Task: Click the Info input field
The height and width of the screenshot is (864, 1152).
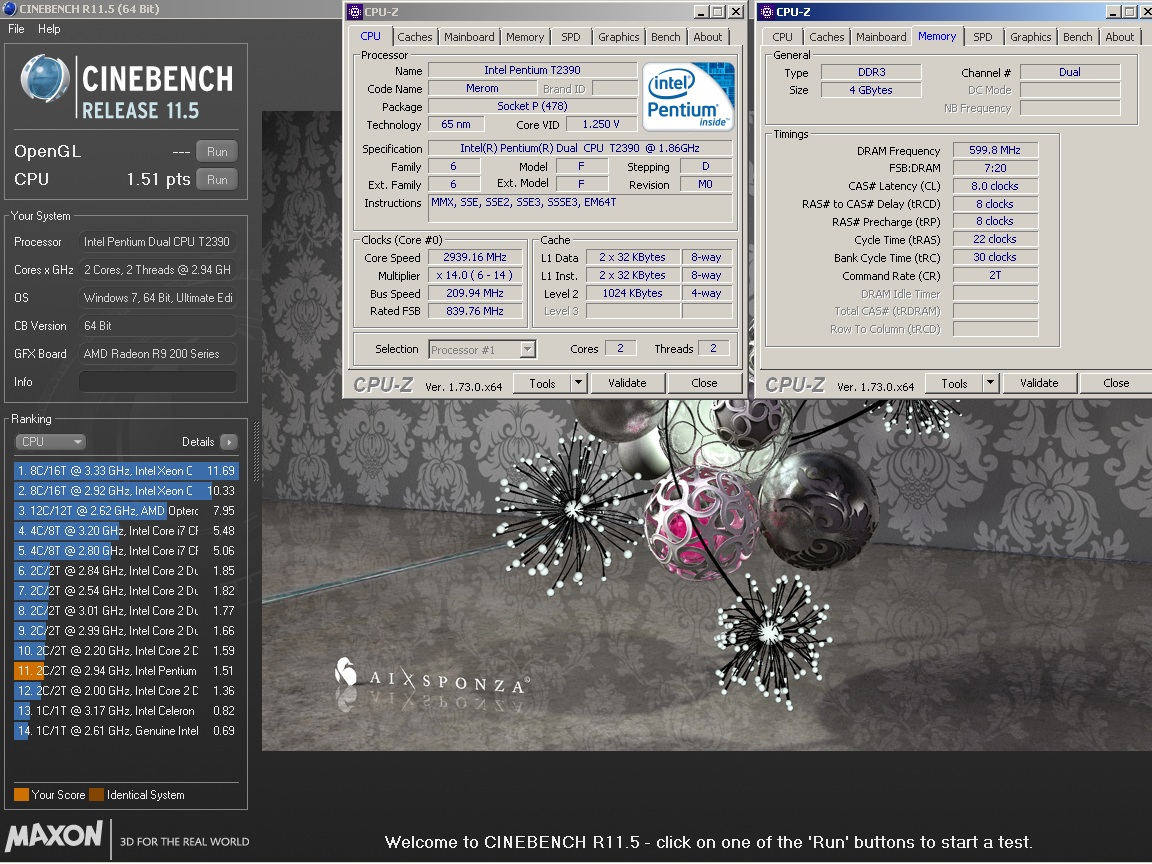Action: tap(158, 382)
